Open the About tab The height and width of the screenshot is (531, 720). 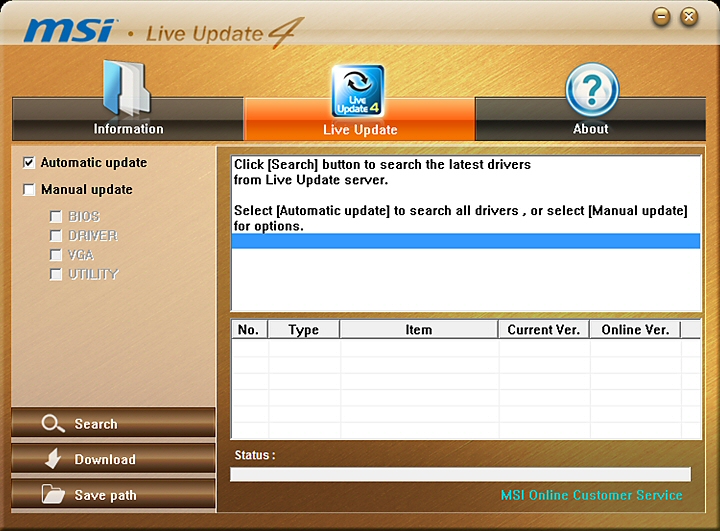coord(591,119)
